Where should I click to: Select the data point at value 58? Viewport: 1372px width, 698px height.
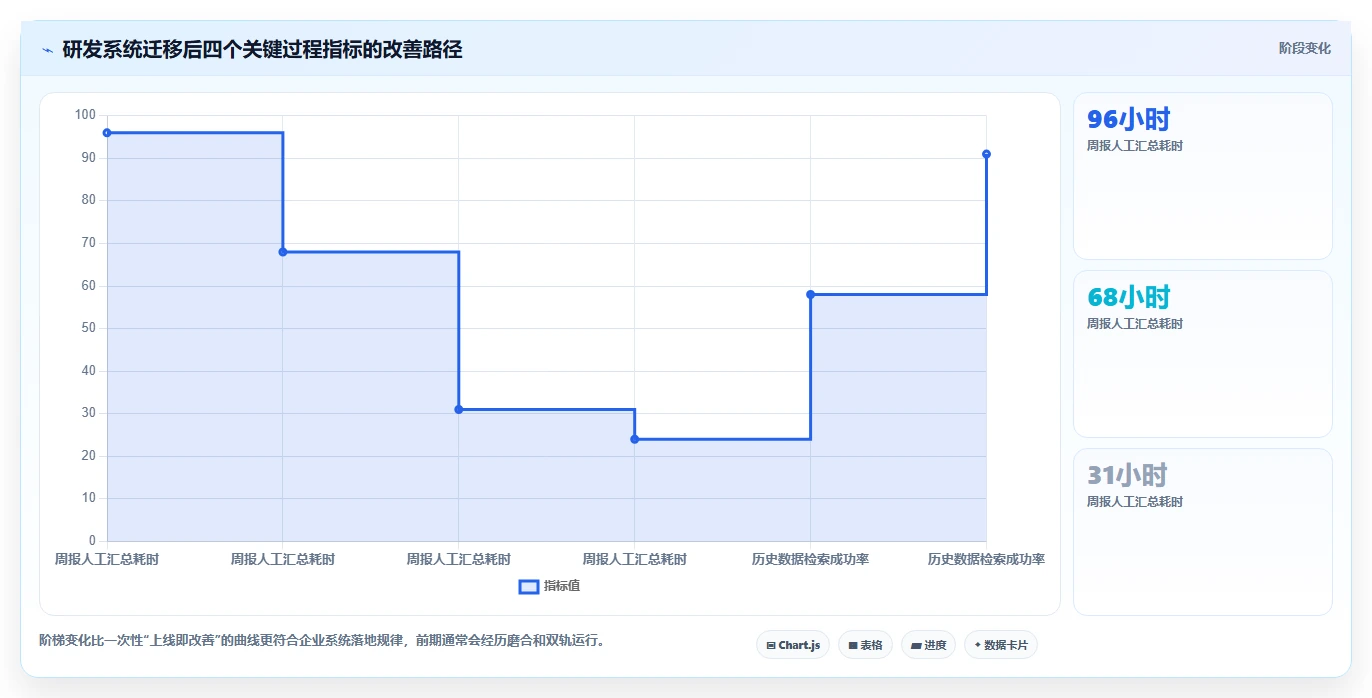[x=811, y=294]
